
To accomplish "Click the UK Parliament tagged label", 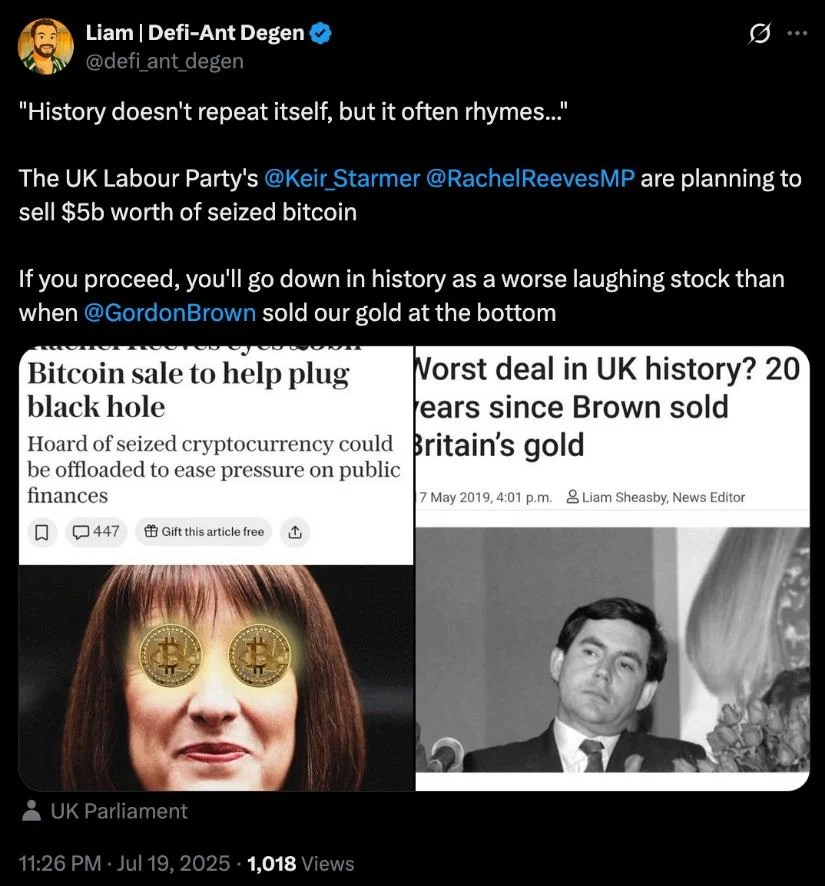I will pyautogui.click(x=119, y=811).
